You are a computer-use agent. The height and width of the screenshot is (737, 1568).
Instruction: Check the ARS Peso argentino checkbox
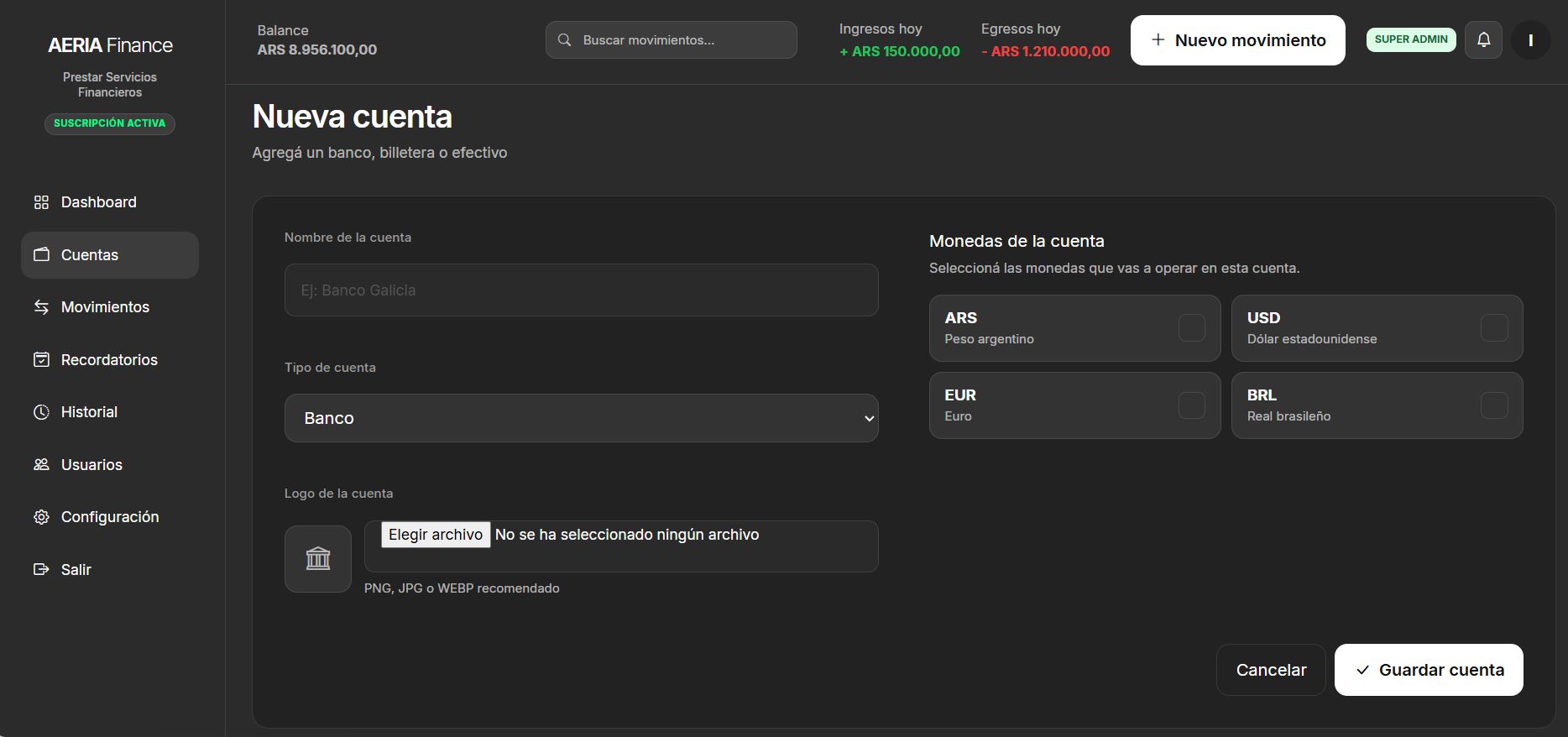1191,327
